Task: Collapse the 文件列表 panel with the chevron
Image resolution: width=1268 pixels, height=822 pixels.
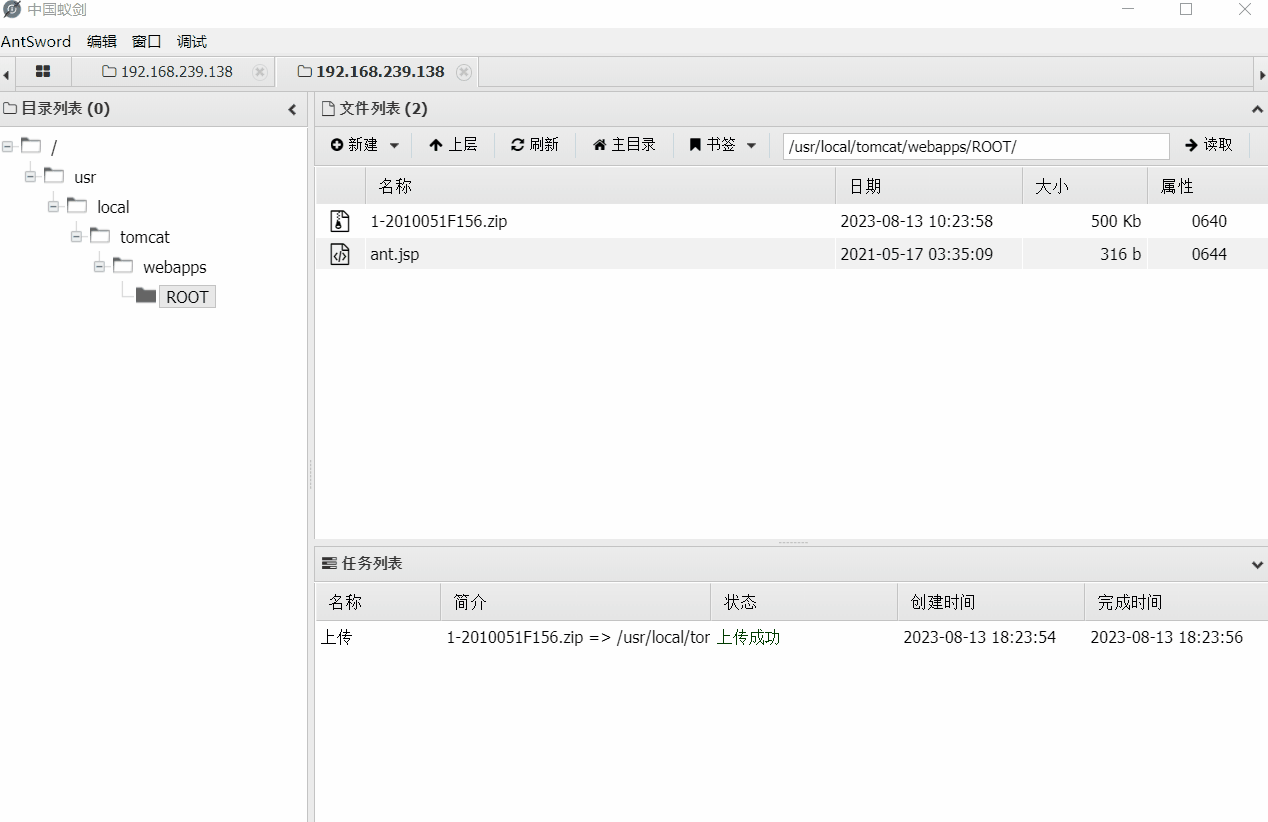Action: pos(1258,109)
